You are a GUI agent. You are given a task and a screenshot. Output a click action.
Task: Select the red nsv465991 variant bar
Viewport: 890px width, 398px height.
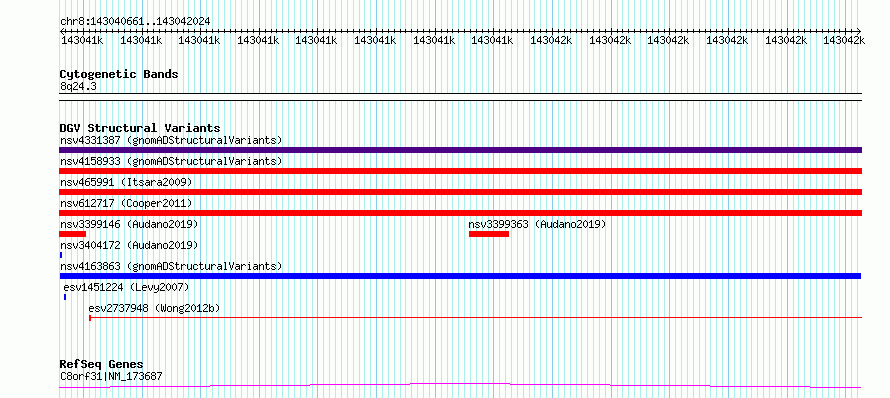(x=460, y=192)
